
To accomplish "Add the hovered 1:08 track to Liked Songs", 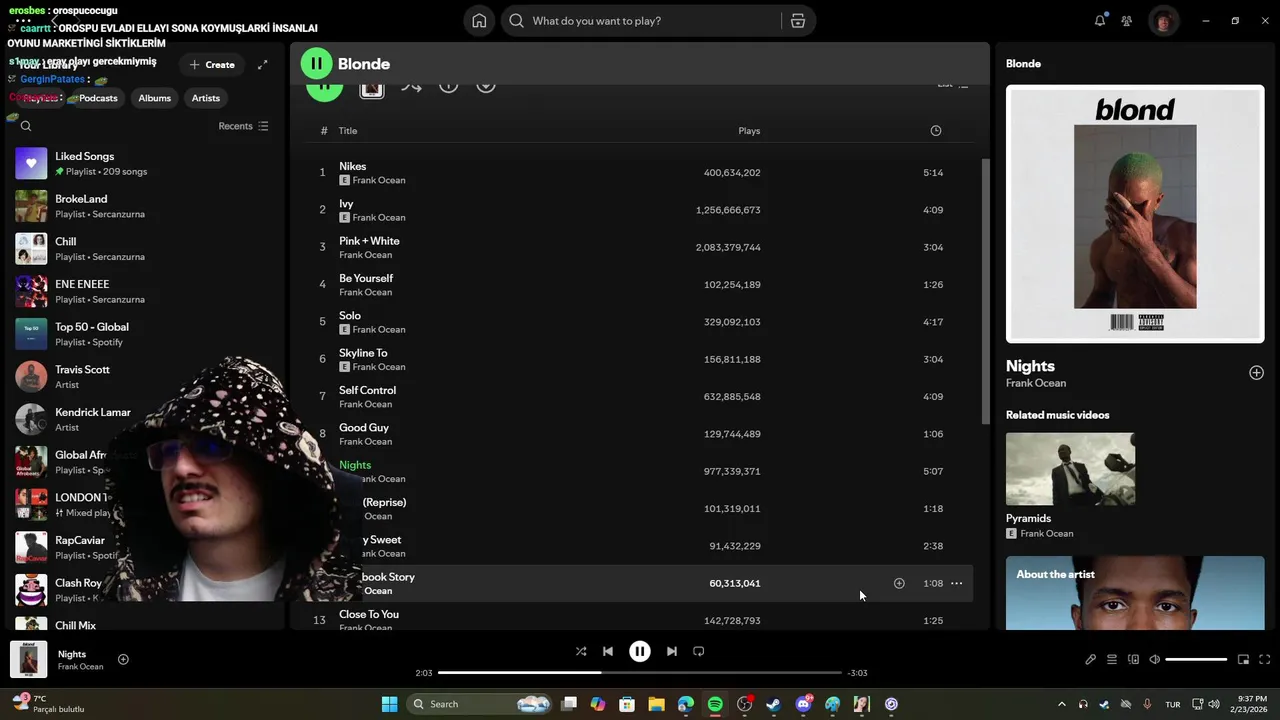I will pos(899,583).
